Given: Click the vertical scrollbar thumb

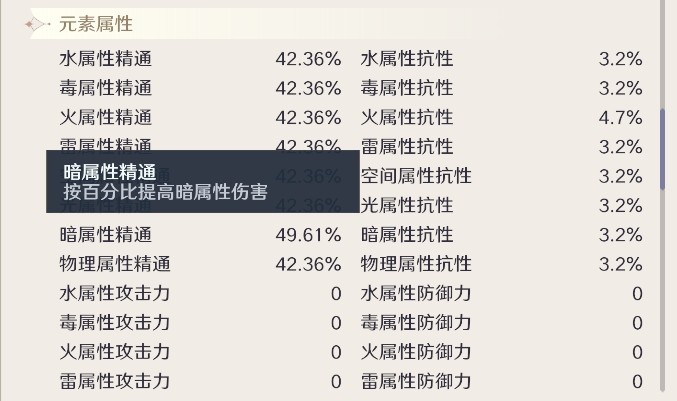Looking at the screenshot, I should [662, 149].
